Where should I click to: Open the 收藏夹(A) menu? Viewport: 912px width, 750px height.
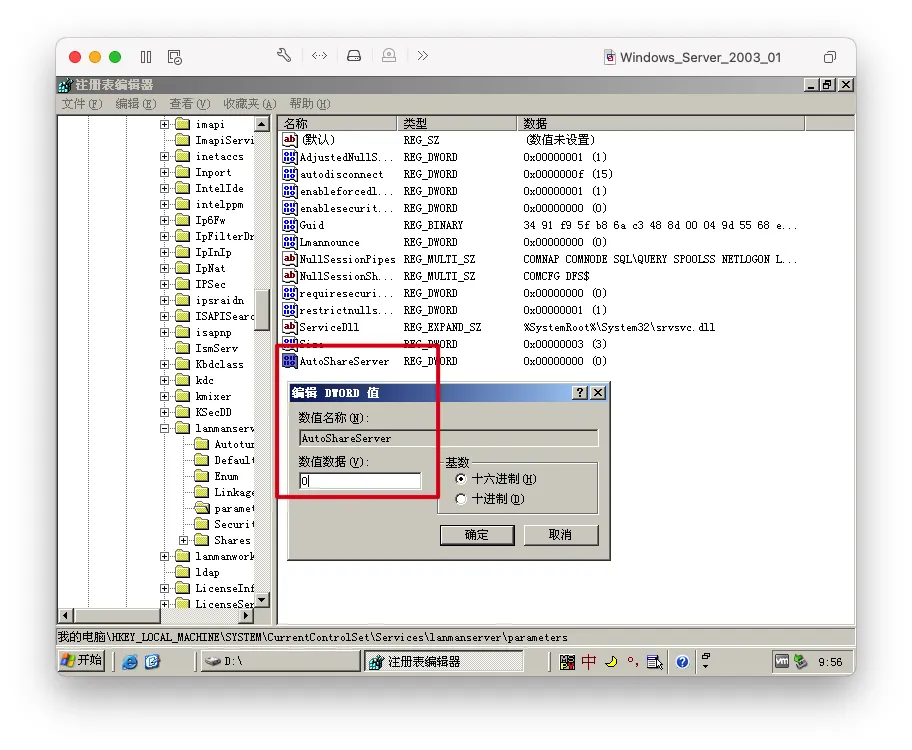250,104
